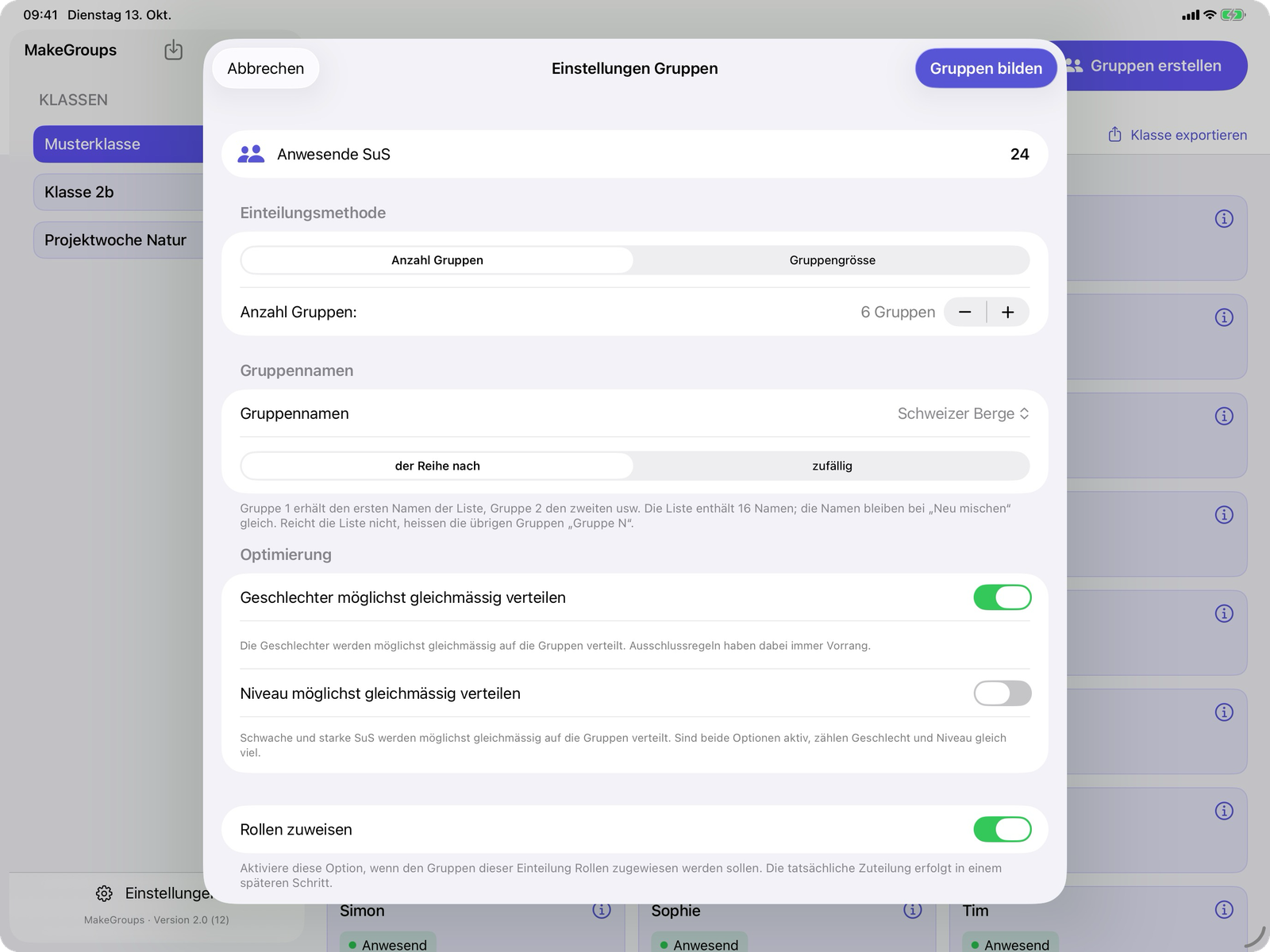Decrease Anzahl Gruppen with the minus button

click(x=965, y=312)
